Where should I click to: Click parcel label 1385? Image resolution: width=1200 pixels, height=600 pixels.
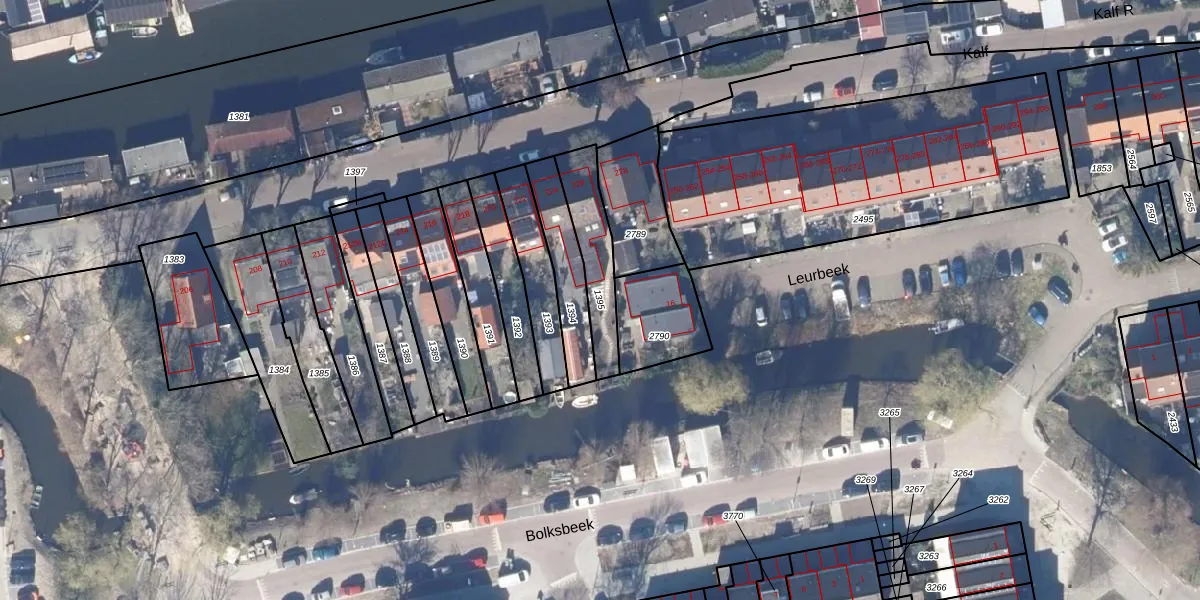(319, 373)
